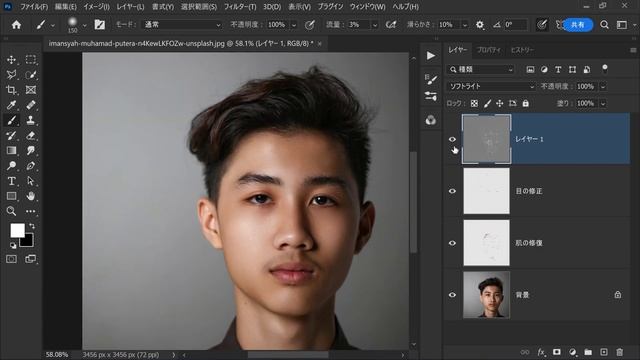The image size is (640, 360).
Task: Open the brush opacity dropdown arrow
Action: point(293,25)
